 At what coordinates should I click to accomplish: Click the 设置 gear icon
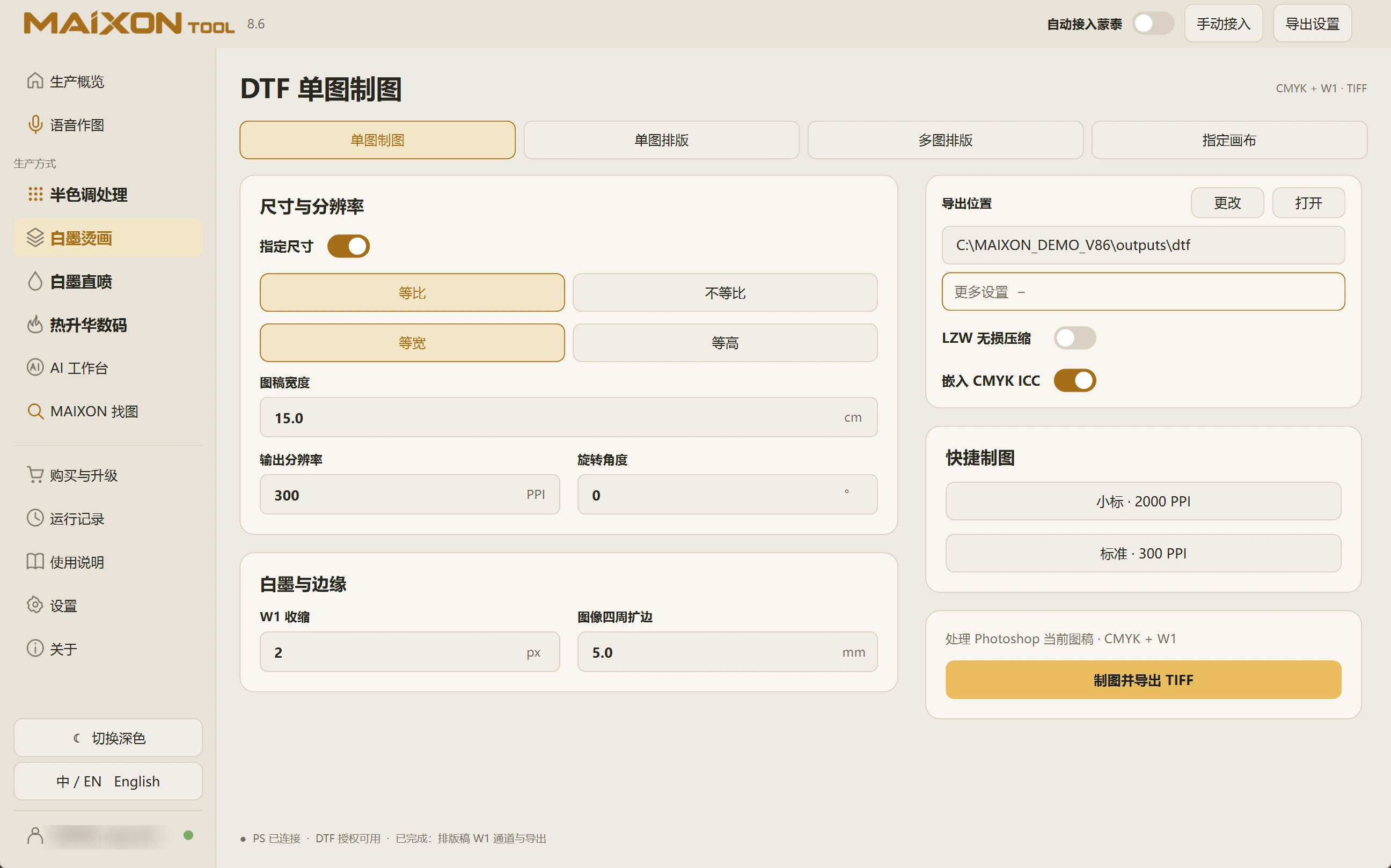click(x=35, y=605)
